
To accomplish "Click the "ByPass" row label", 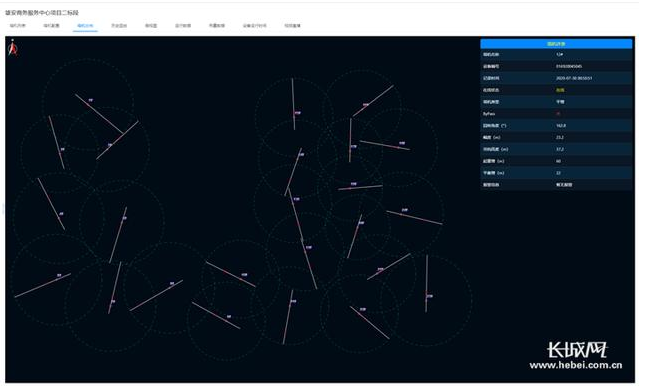I will (x=489, y=114).
